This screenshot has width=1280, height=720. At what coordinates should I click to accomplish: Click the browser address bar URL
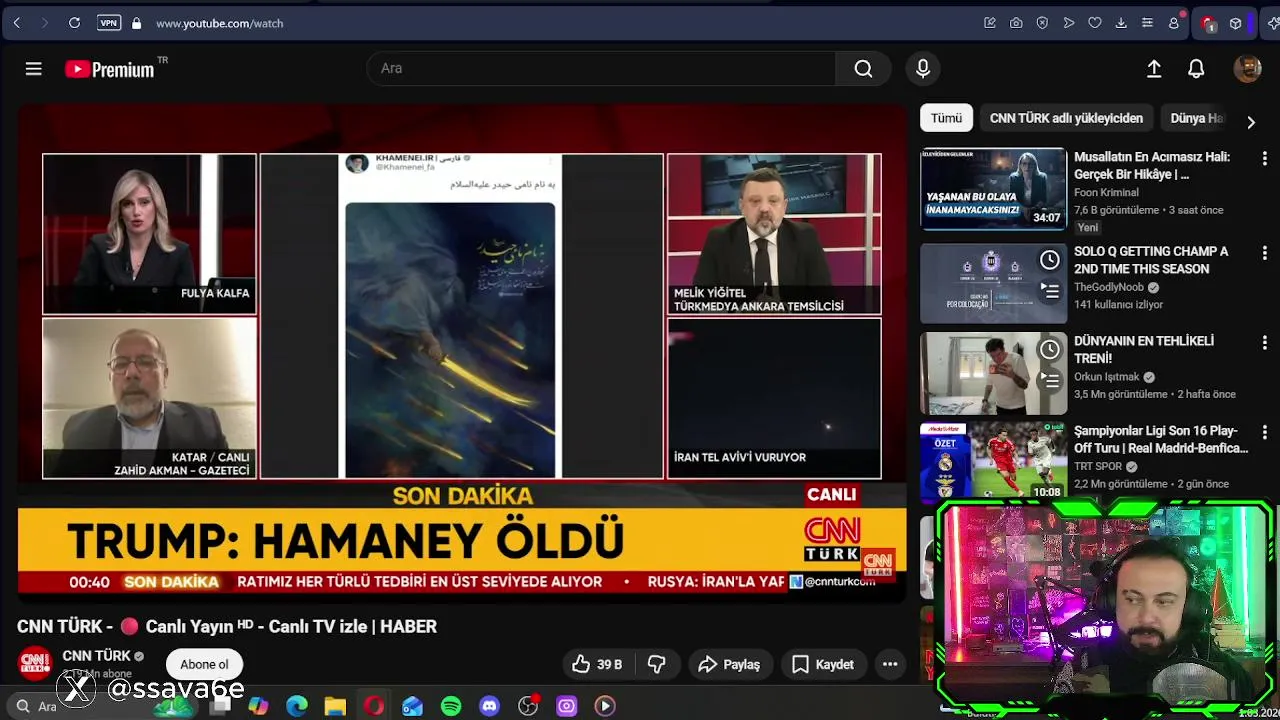219,23
